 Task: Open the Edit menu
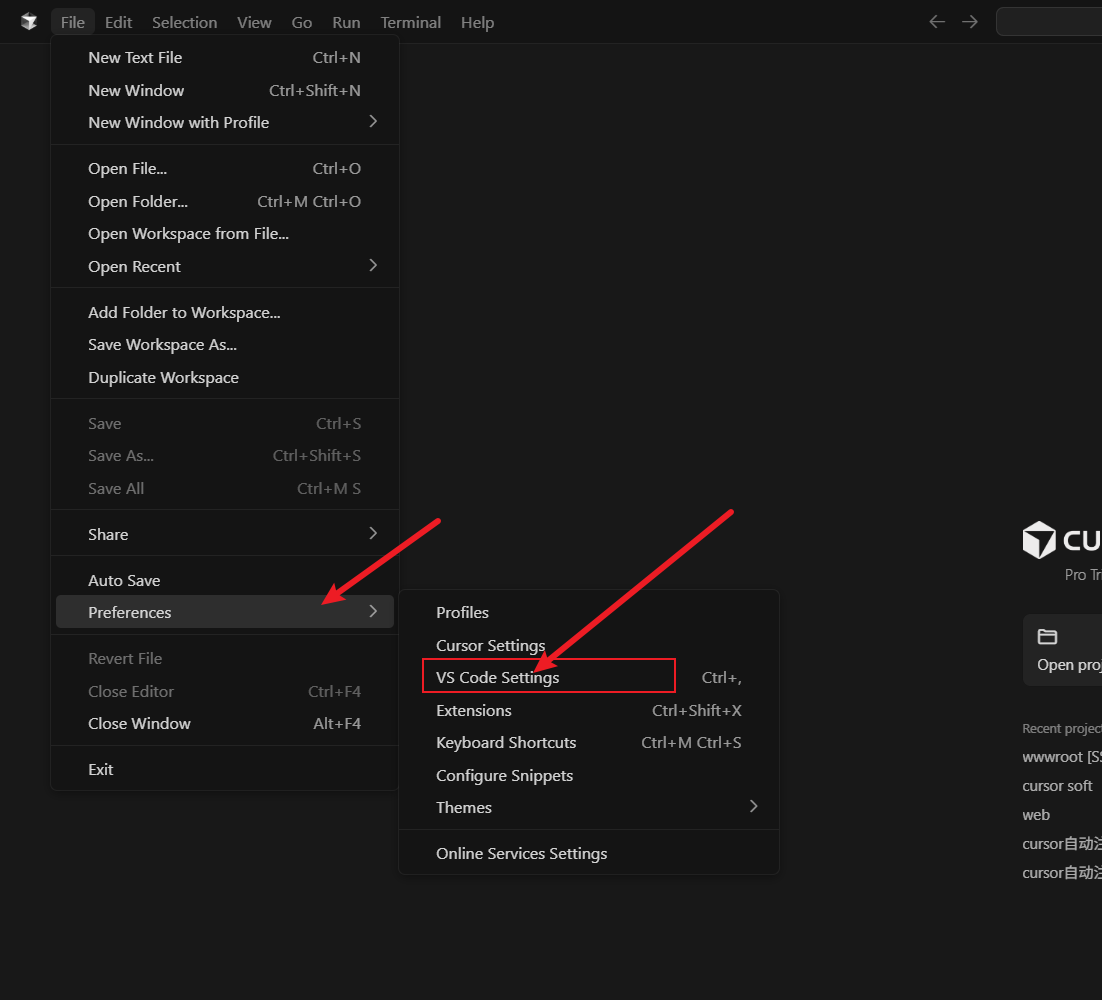click(x=118, y=22)
